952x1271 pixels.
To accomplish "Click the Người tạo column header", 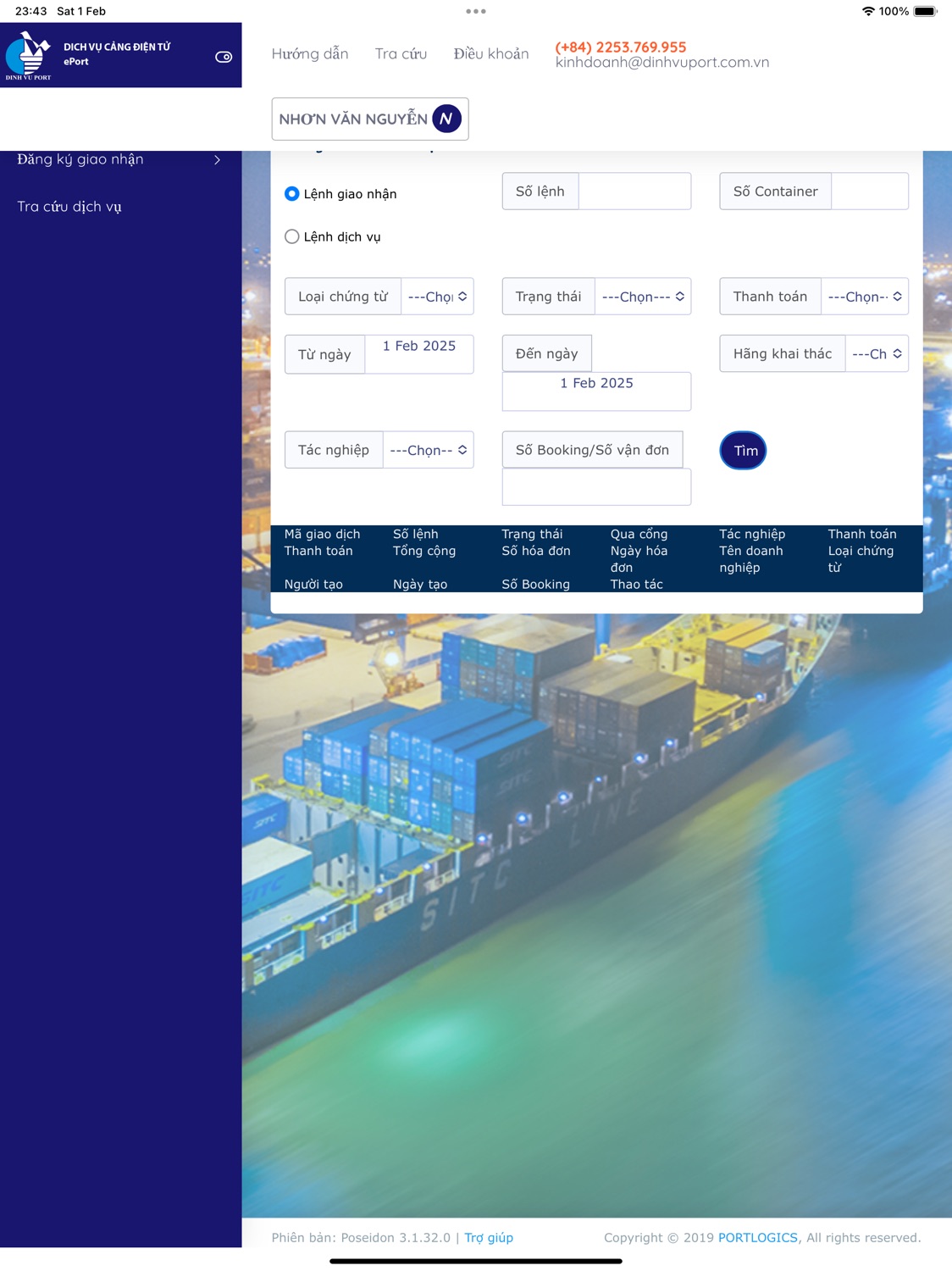I will [313, 584].
